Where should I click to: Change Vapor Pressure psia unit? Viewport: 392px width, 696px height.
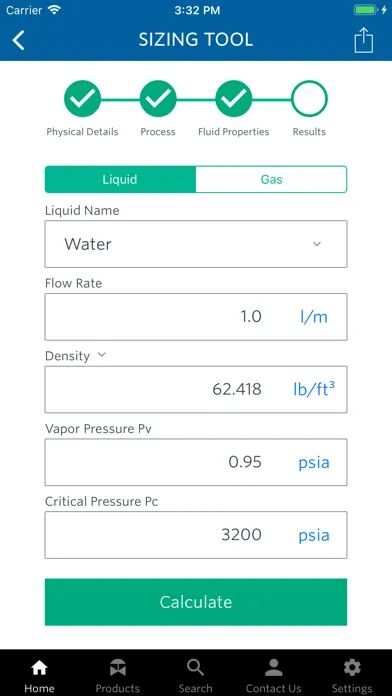[314, 463]
